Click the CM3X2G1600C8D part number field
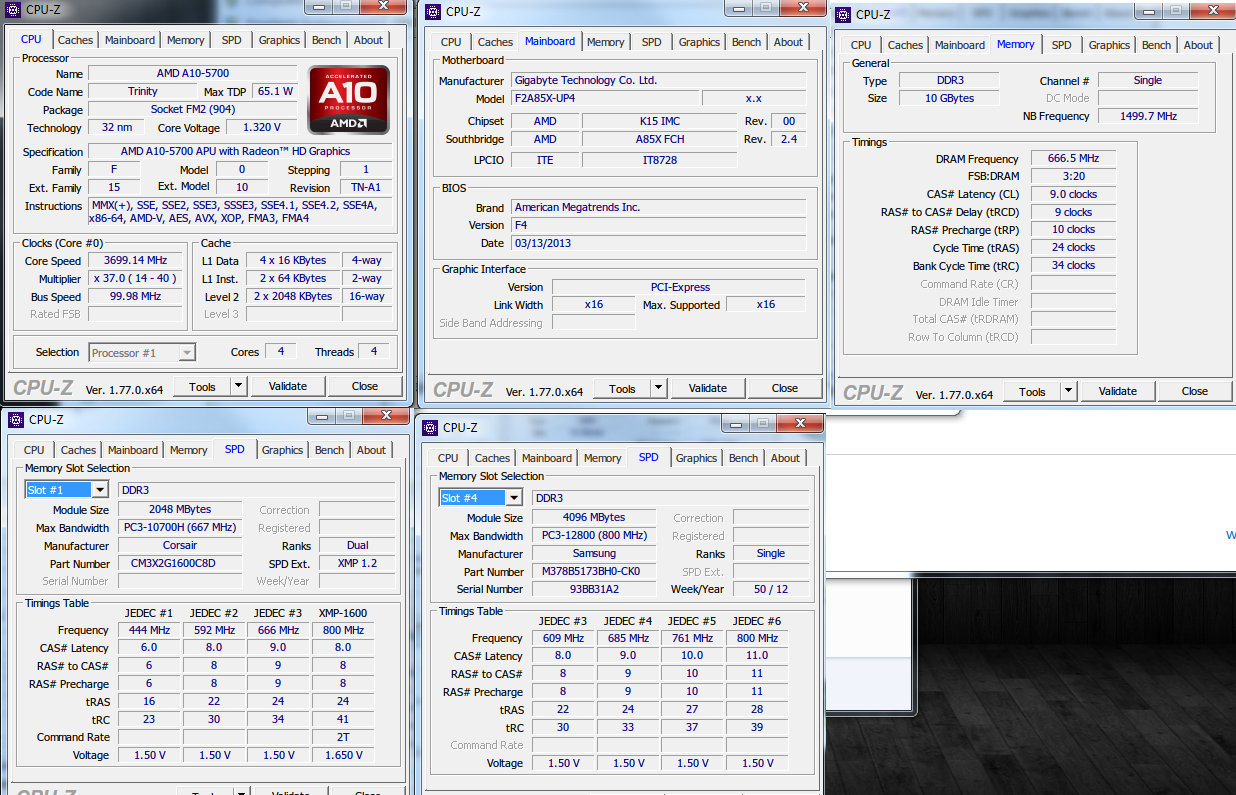Image resolution: width=1236 pixels, height=795 pixels. (180, 563)
